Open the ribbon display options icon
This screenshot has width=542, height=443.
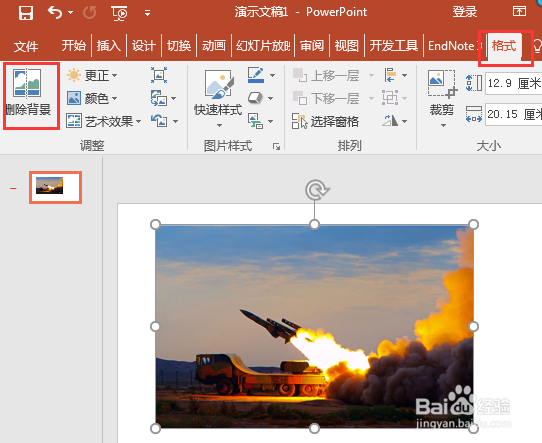click(x=519, y=11)
